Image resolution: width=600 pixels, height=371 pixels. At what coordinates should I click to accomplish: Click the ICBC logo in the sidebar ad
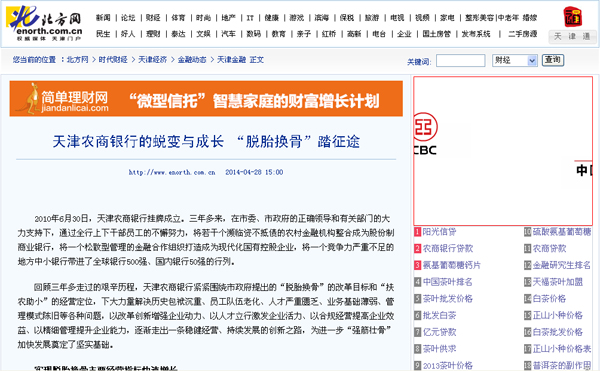click(425, 134)
